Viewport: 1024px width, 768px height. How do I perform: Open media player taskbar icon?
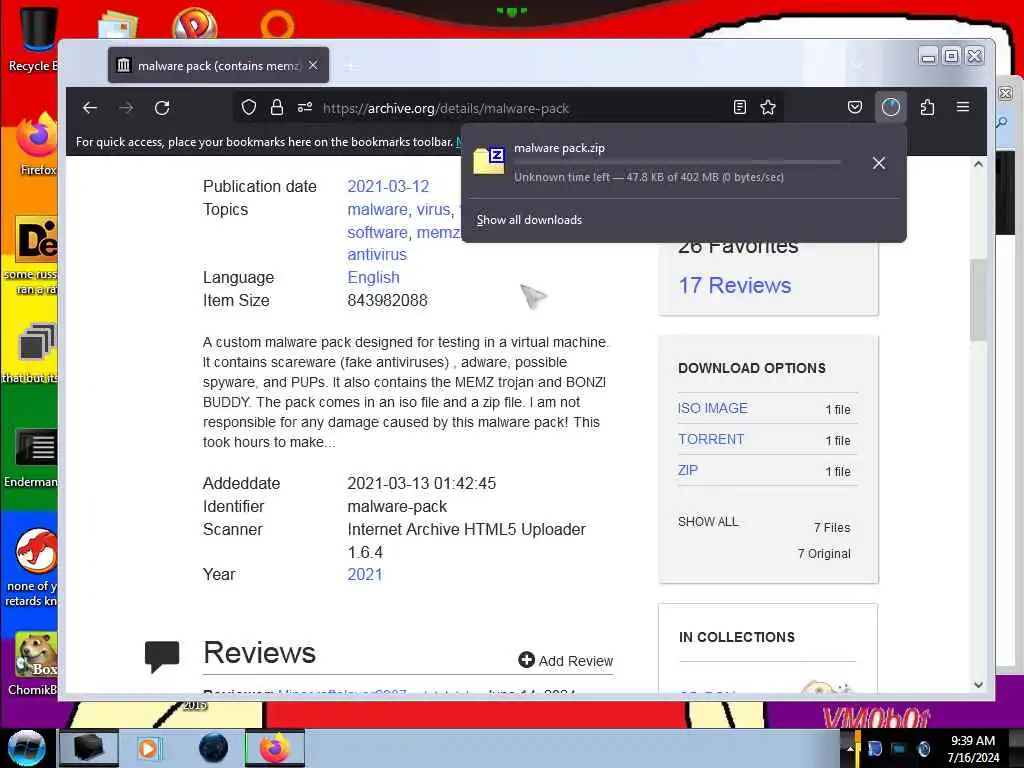pyautogui.click(x=149, y=748)
